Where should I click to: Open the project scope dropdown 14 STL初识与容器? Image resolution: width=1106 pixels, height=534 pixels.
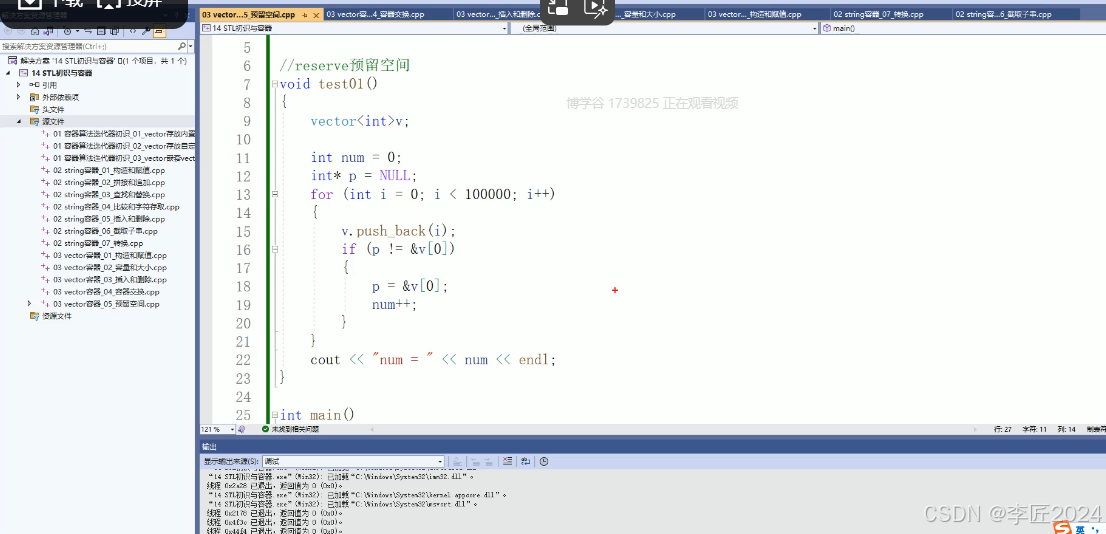point(353,28)
